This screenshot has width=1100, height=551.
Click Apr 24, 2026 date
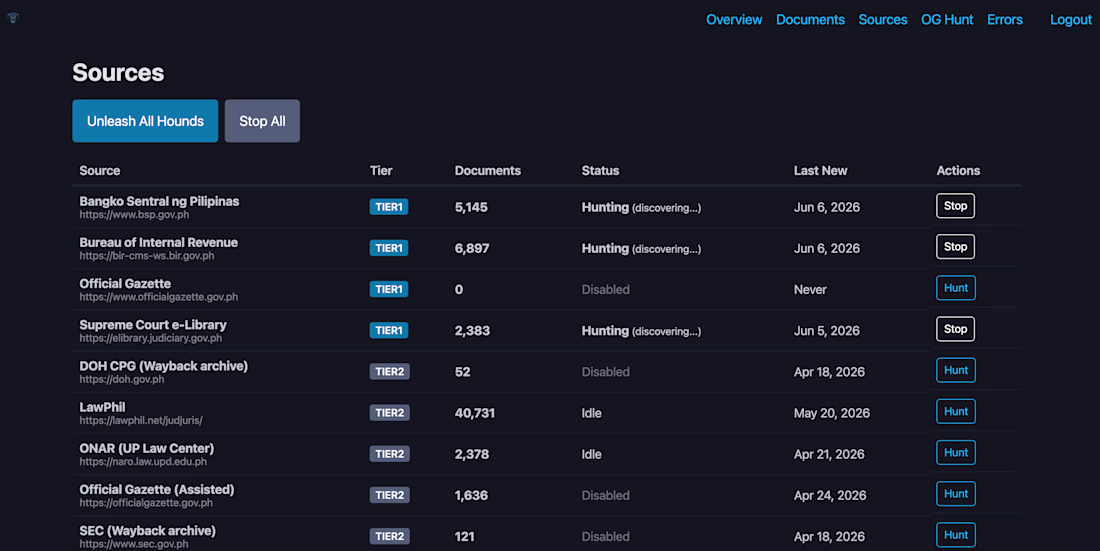[x=830, y=496]
